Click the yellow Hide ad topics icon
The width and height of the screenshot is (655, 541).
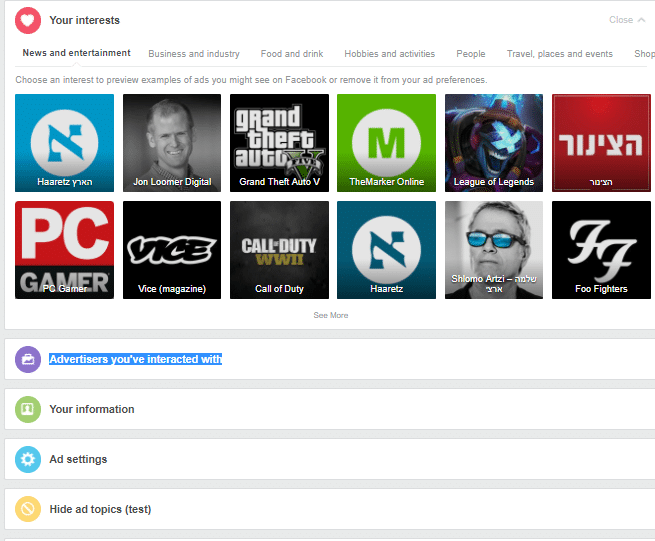(28, 509)
